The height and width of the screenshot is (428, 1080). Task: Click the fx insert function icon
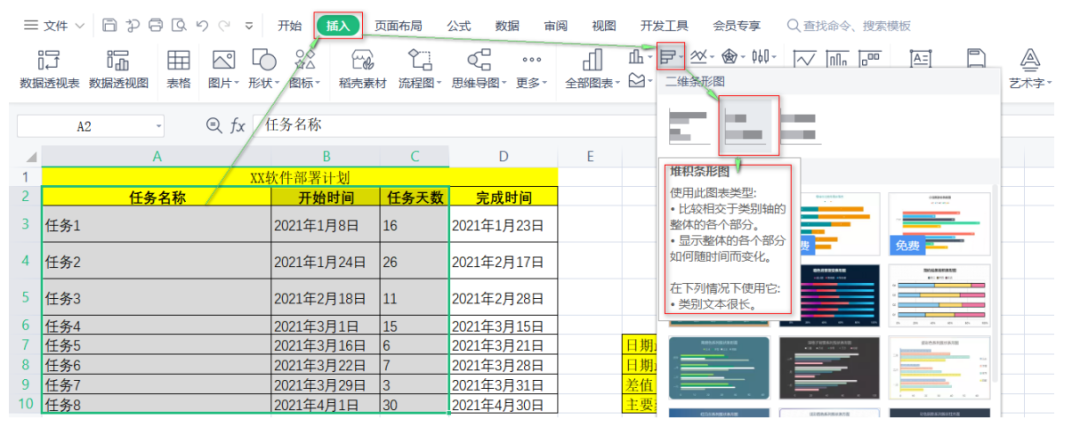click(238, 126)
